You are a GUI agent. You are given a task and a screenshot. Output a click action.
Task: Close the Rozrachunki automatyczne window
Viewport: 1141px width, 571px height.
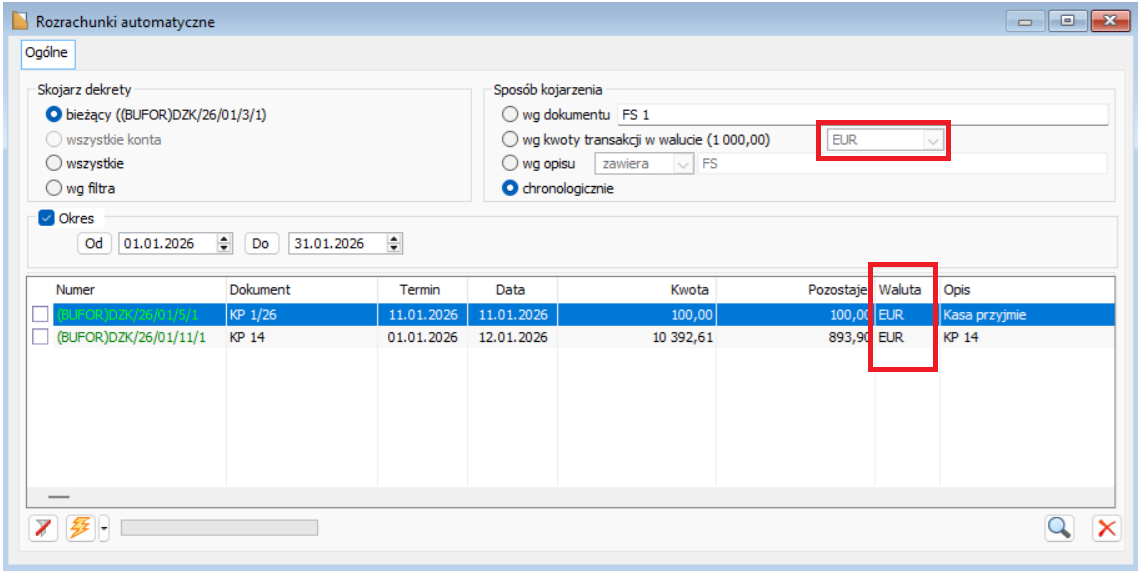click(x=1109, y=21)
